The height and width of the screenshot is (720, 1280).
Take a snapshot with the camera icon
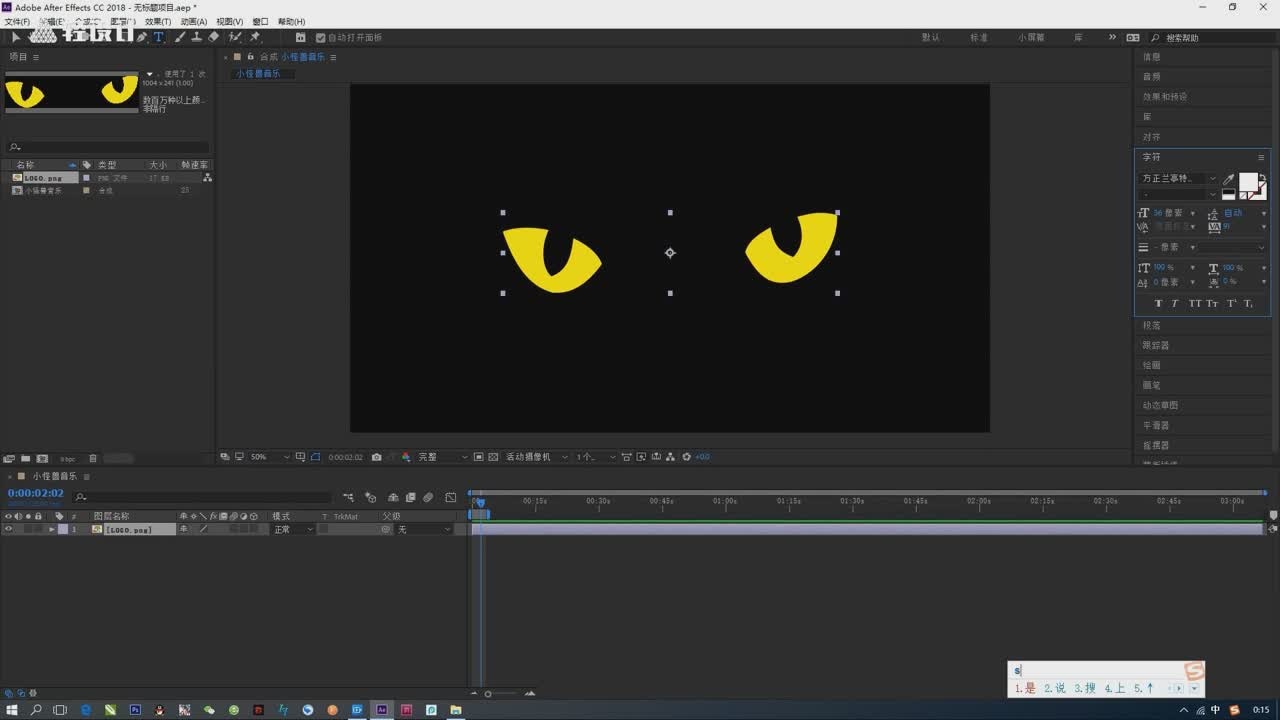coord(376,457)
